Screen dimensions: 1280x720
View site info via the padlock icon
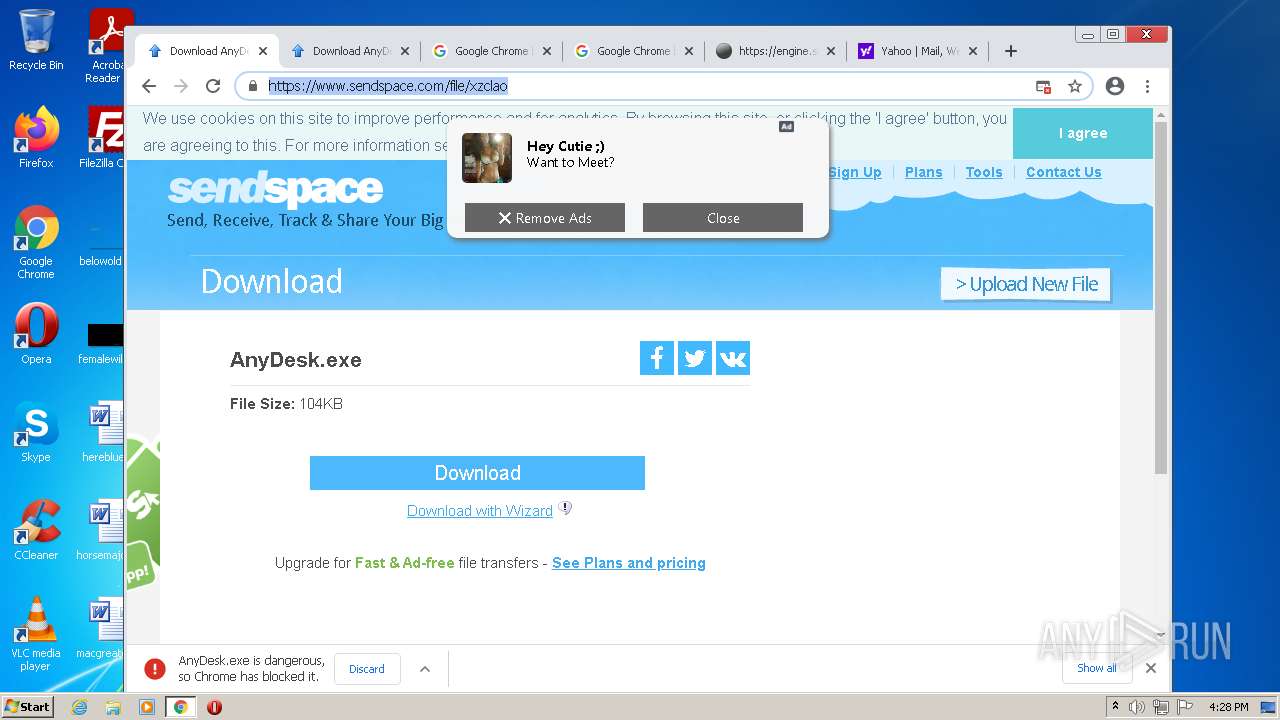[253, 86]
